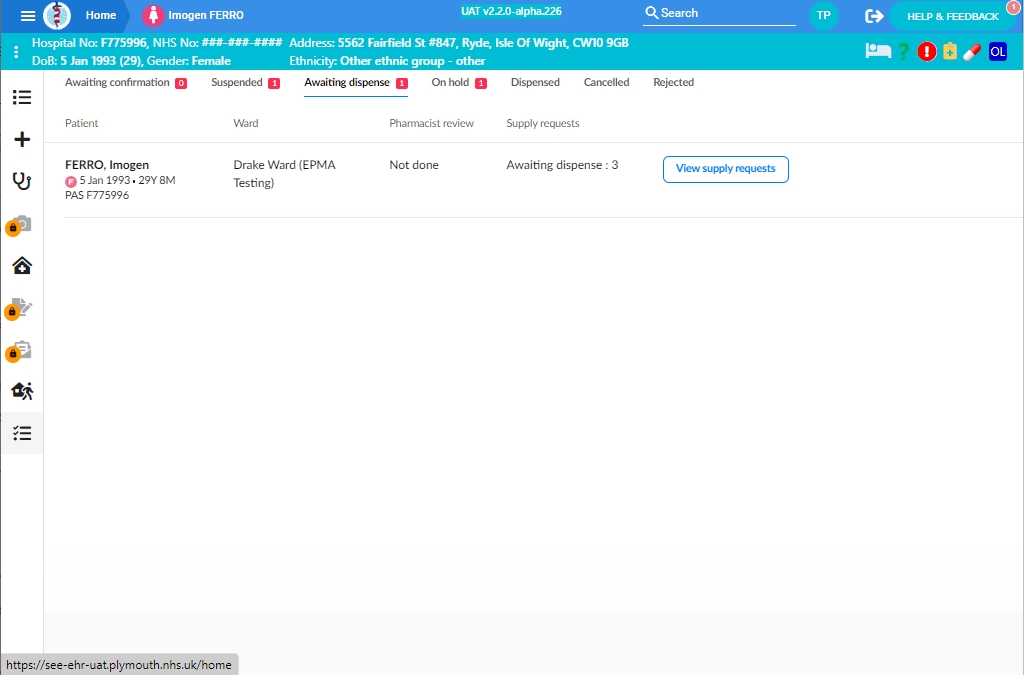Switch to Awaiting confirmation tab
The image size is (1024, 675).
click(125, 82)
